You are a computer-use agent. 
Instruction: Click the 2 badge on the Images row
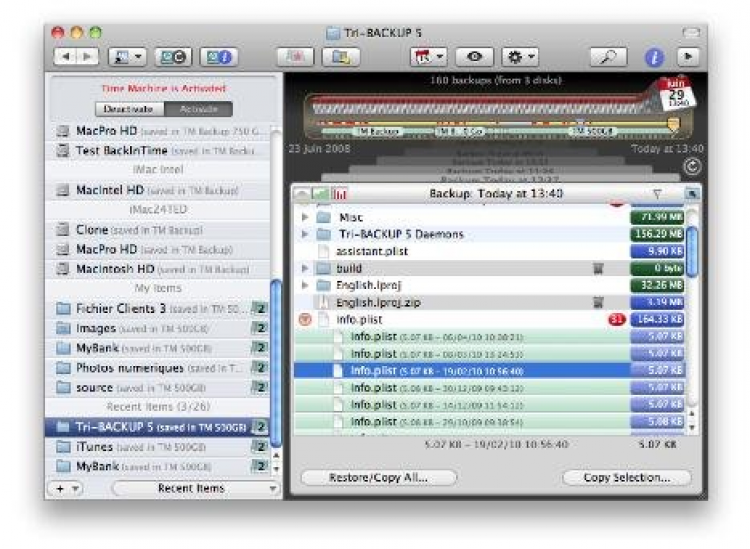point(259,328)
